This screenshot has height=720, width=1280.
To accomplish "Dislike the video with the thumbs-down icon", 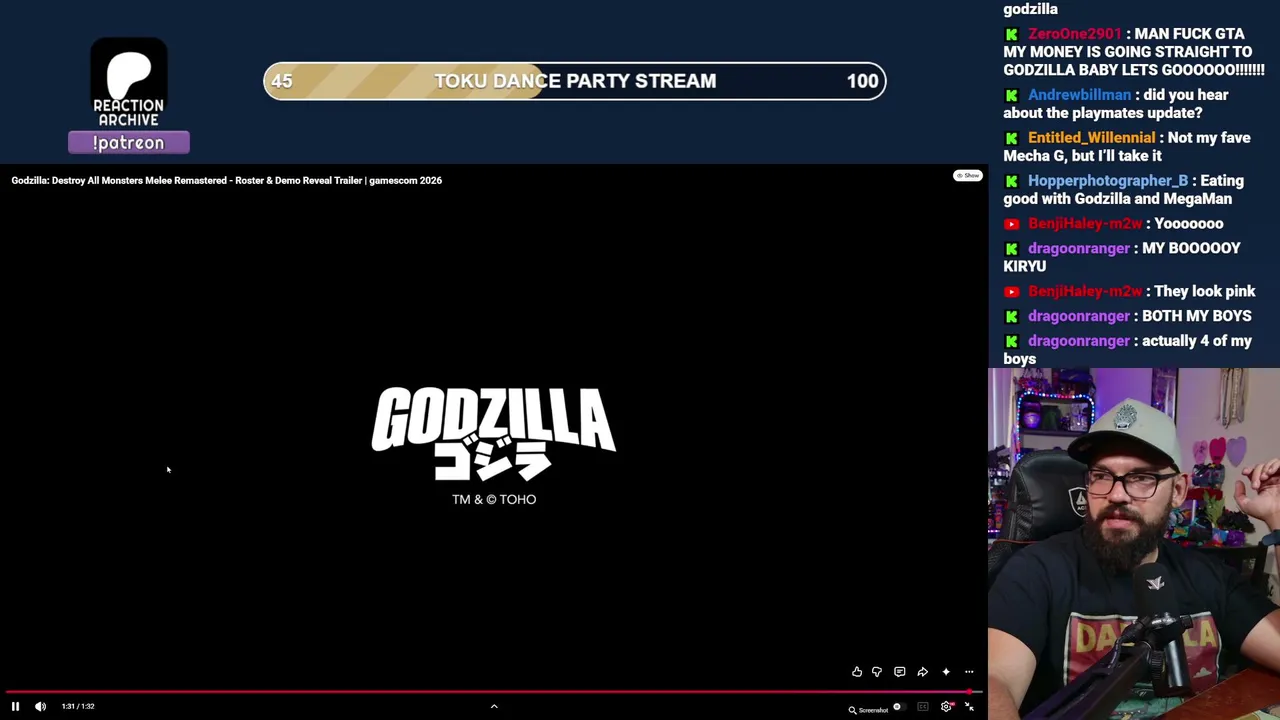I will click(x=877, y=672).
